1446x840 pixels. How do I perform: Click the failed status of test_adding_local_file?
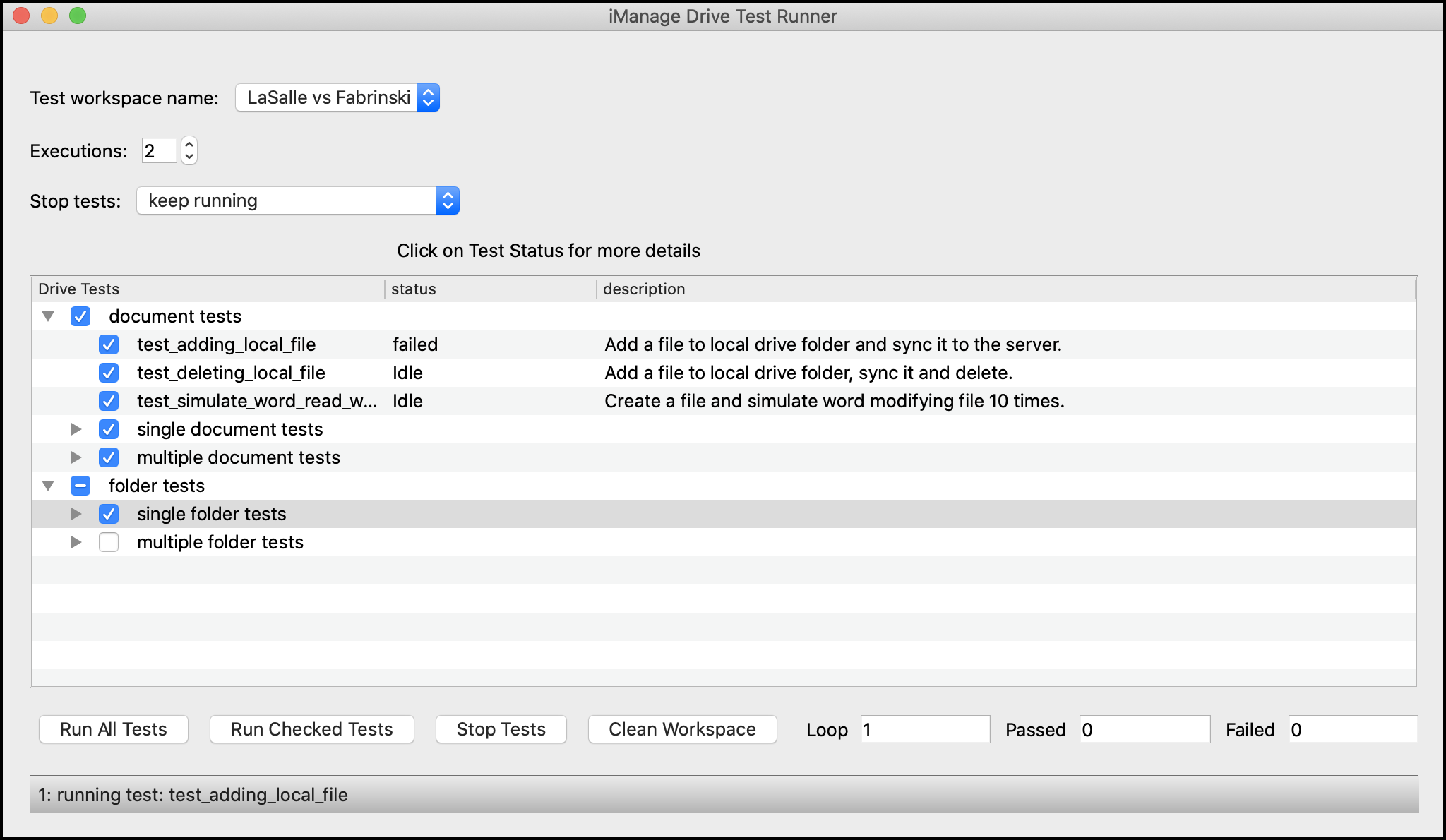point(415,344)
